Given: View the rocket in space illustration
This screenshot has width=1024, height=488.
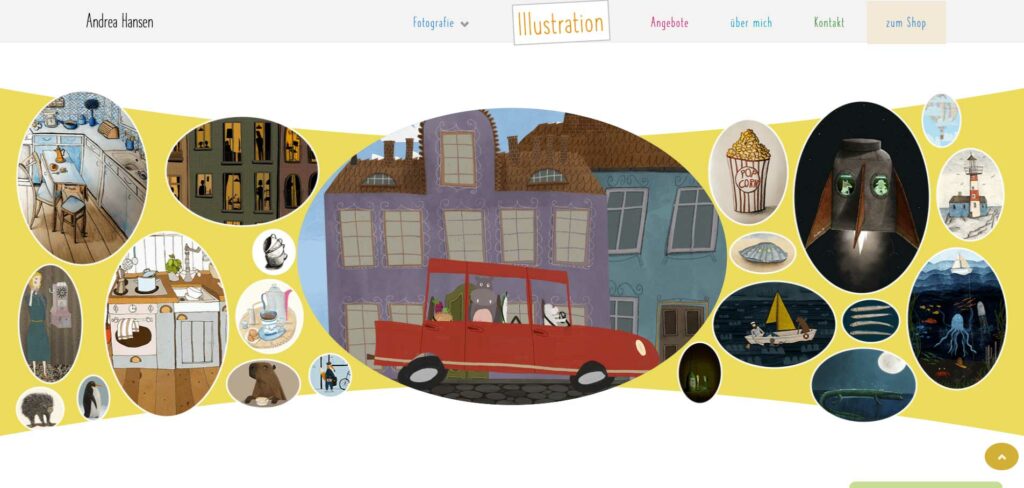Looking at the screenshot, I should coord(861,197).
